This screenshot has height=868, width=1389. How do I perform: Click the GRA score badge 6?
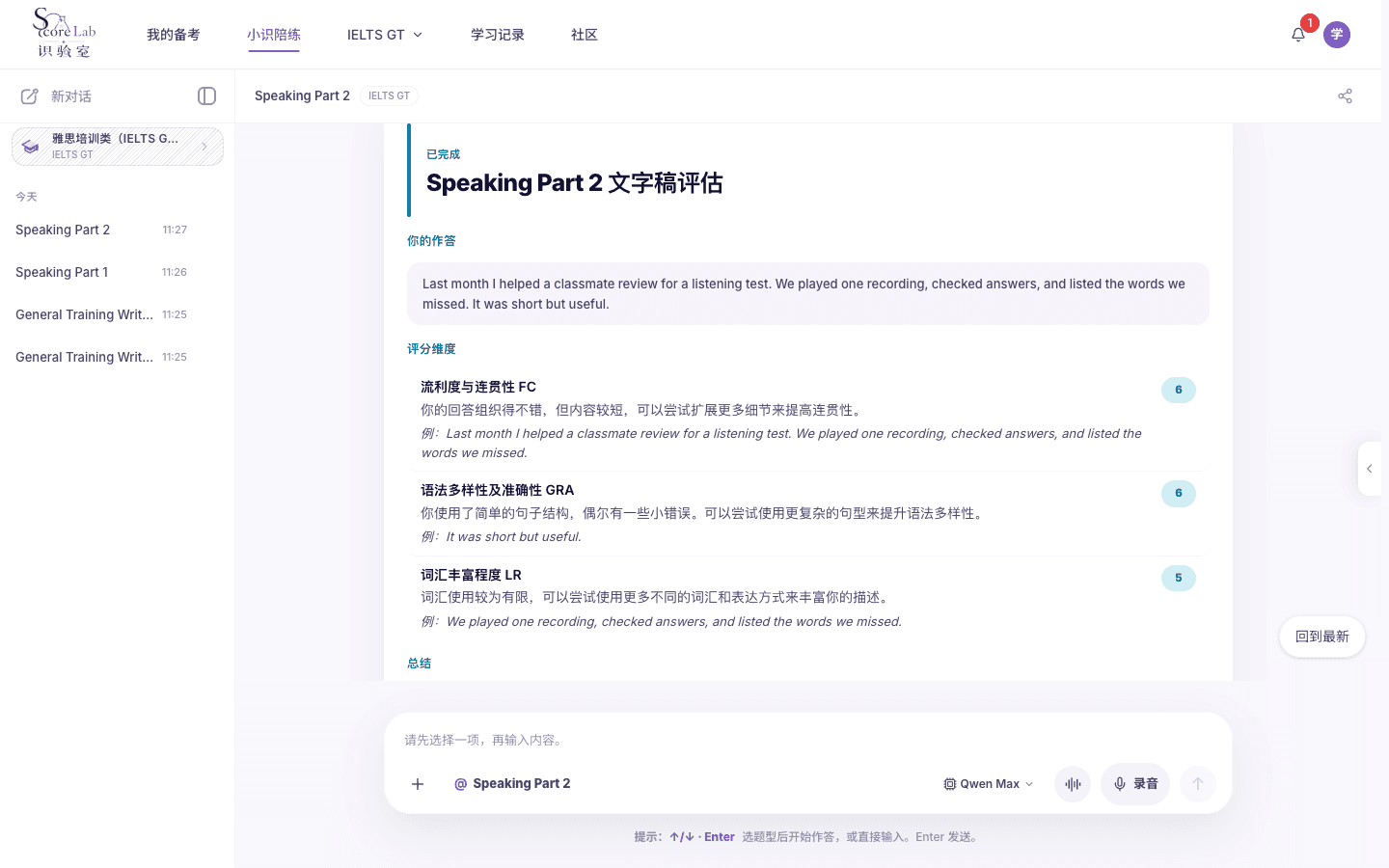click(1179, 493)
